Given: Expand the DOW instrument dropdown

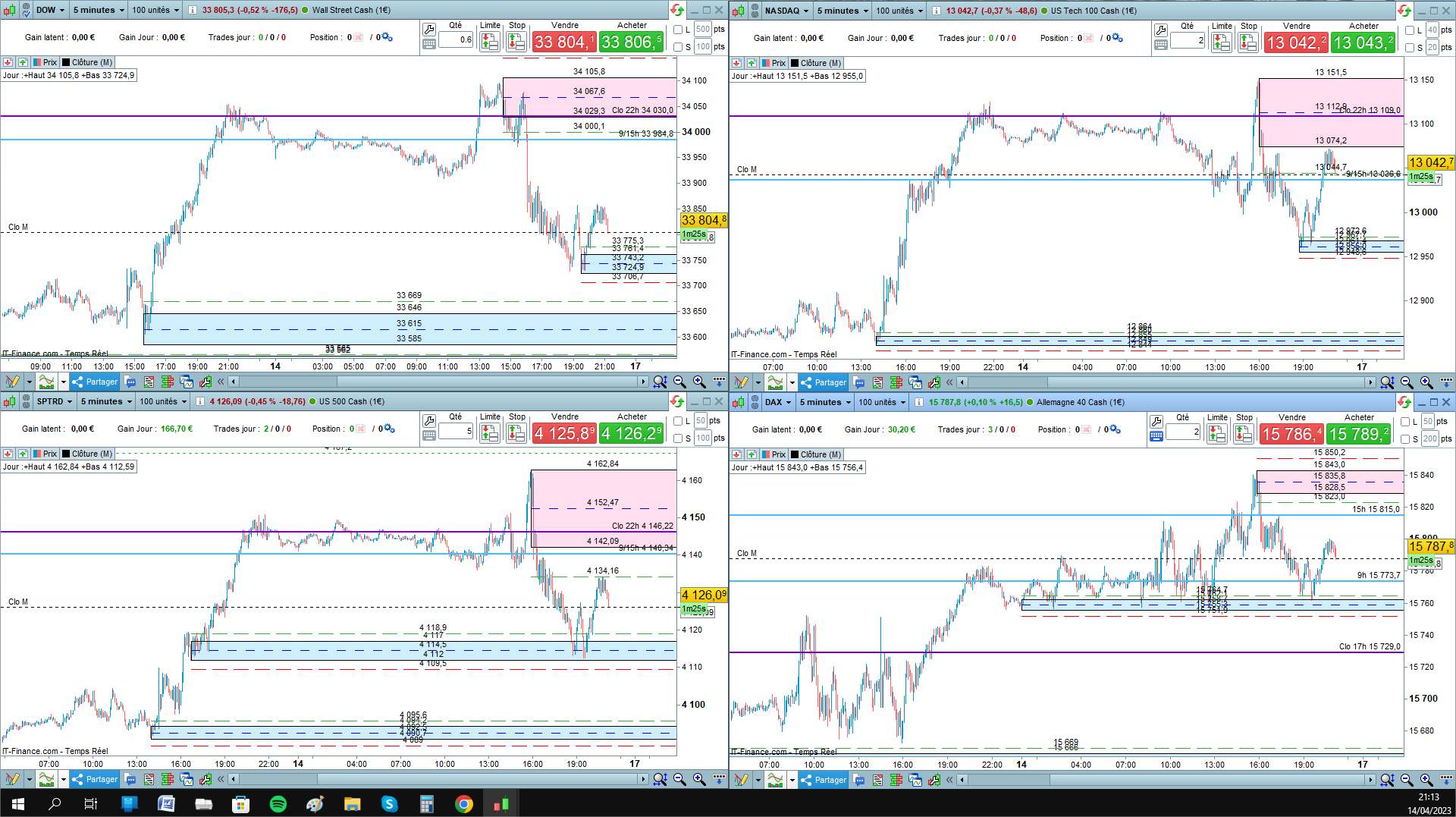Looking at the screenshot, I should tap(49, 11).
